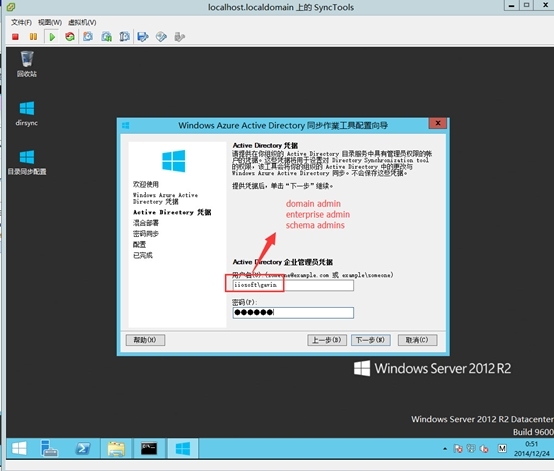
Task: Click the 已完成 step in sidebar
Action: (x=142, y=255)
